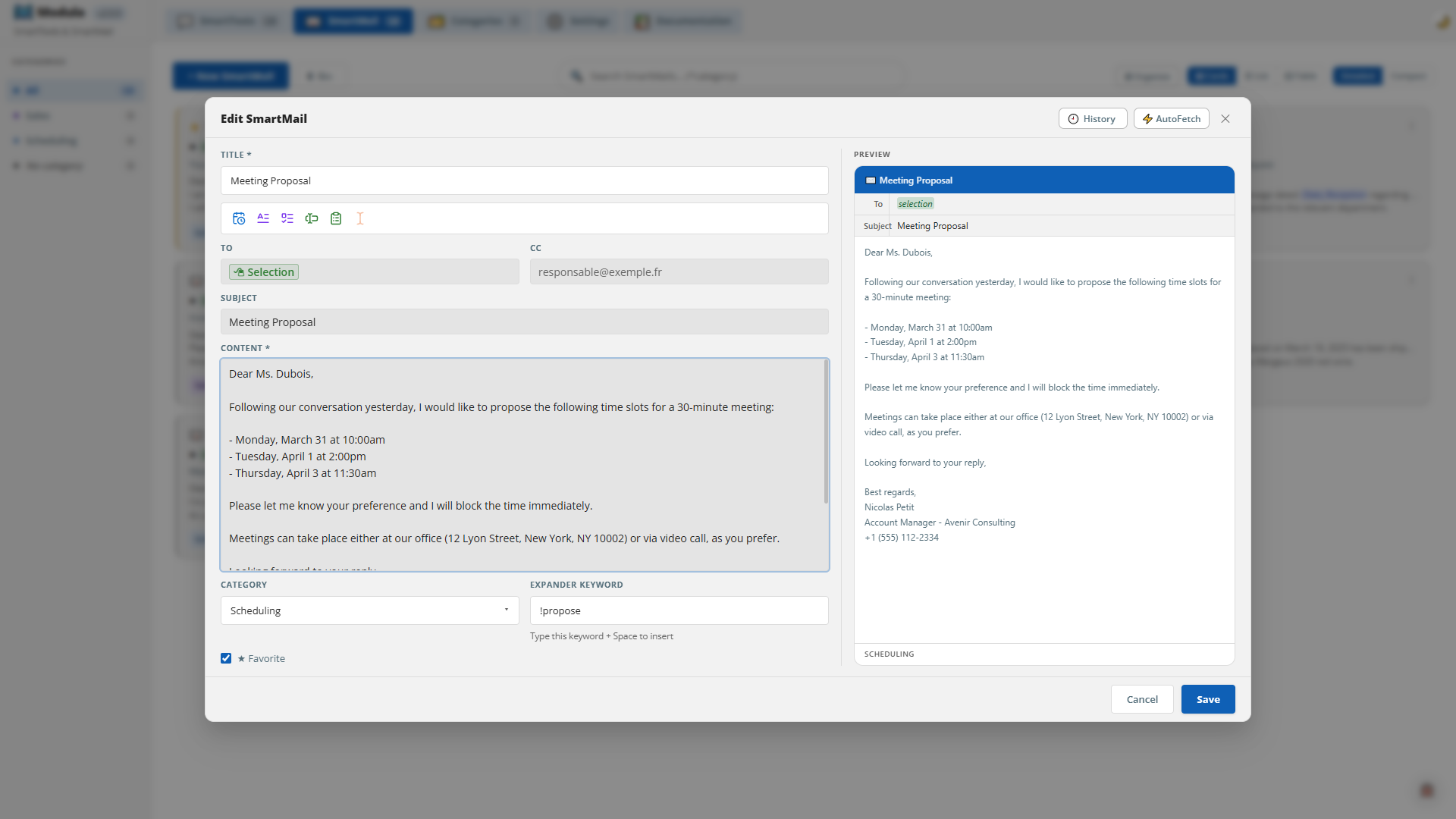Cancel editing the SmartMail
The height and width of the screenshot is (819, 1456).
(x=1142, y=699)
